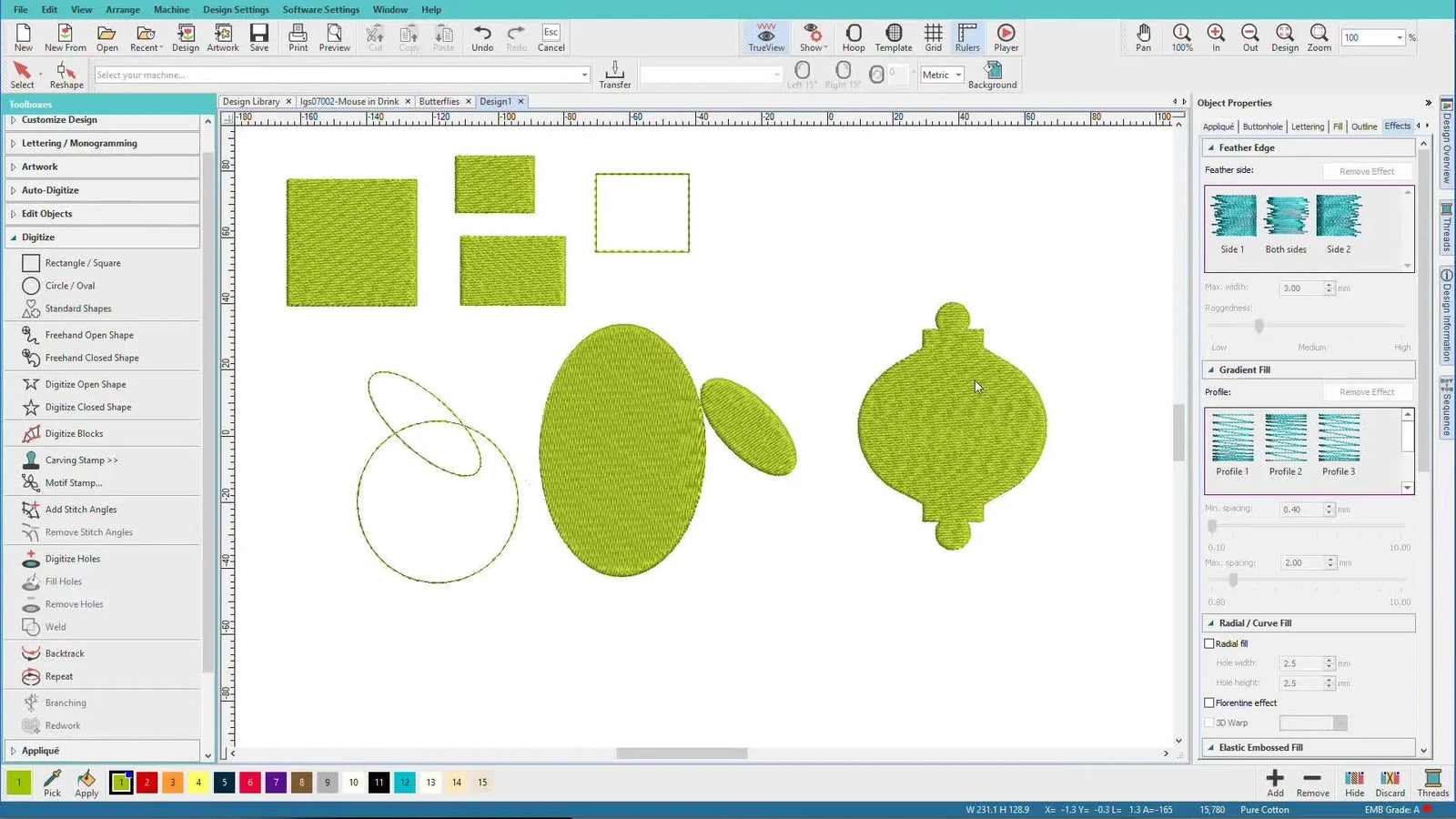The height and width of the screenshot is (819, 1456).
Task: Enable the Florentine effect option
Action: pos(1210,703)
